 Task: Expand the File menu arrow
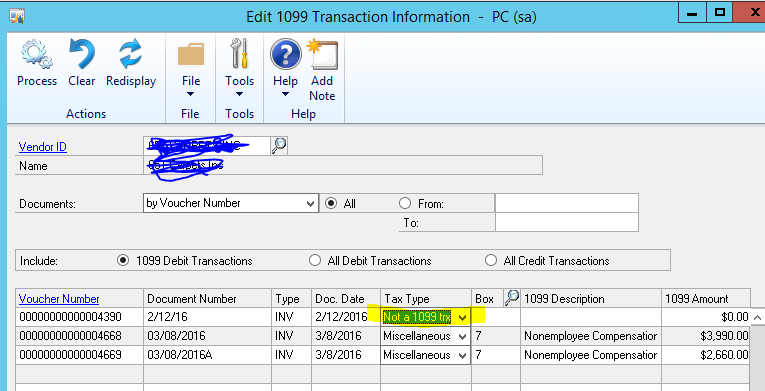191,94
